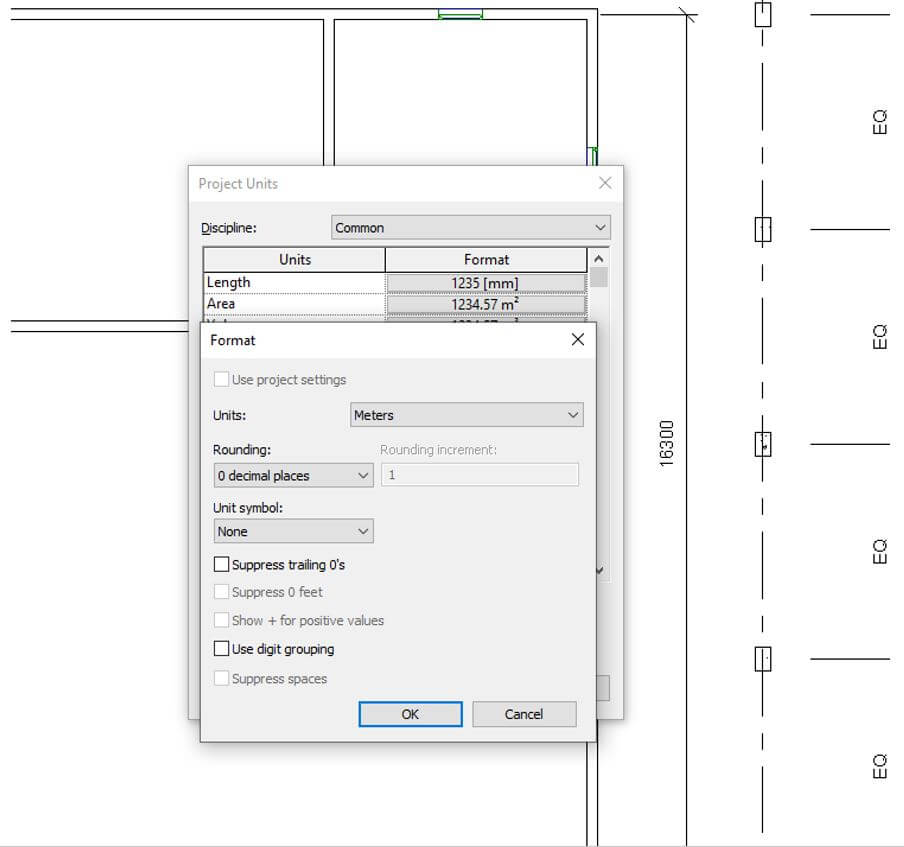904x847 pixels.
Task: Open the Units dropdown showing Meters
Action: pos(466,415)
